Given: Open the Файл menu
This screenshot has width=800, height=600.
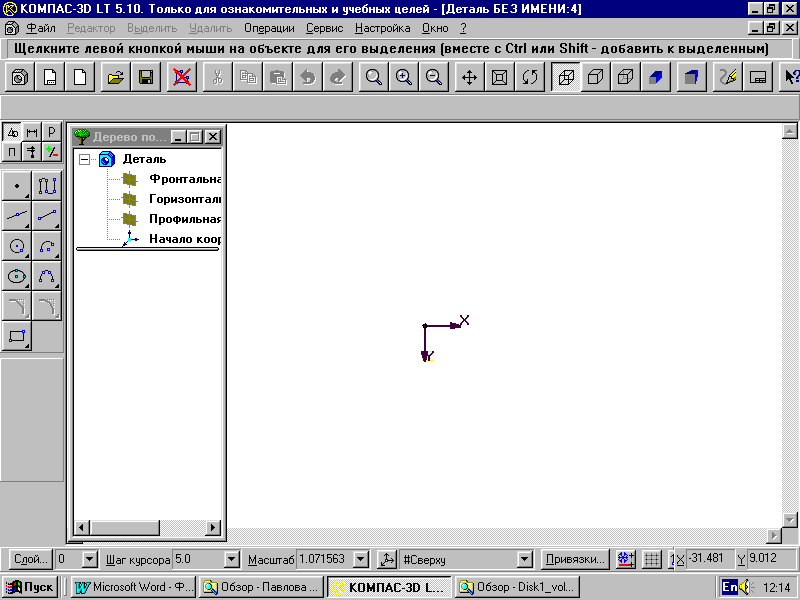Looking at the screenshot, I should pos(41,28).
